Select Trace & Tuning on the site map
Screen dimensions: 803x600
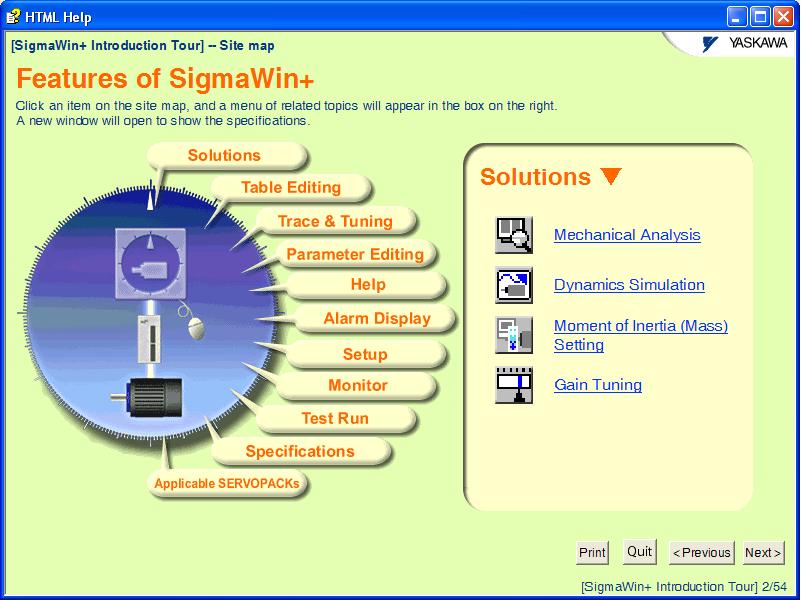335,221
